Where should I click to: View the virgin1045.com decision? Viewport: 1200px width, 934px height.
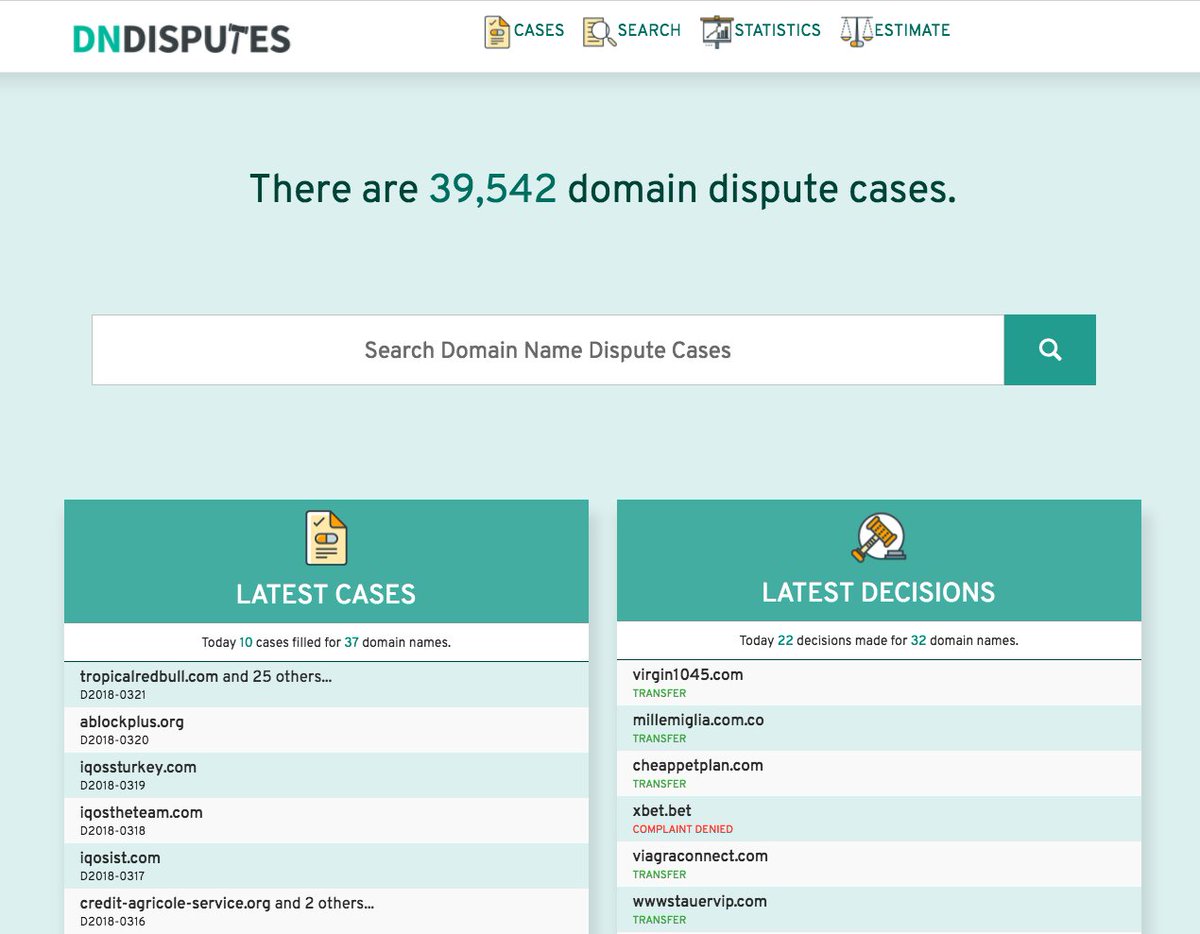[x=879, y=682]
